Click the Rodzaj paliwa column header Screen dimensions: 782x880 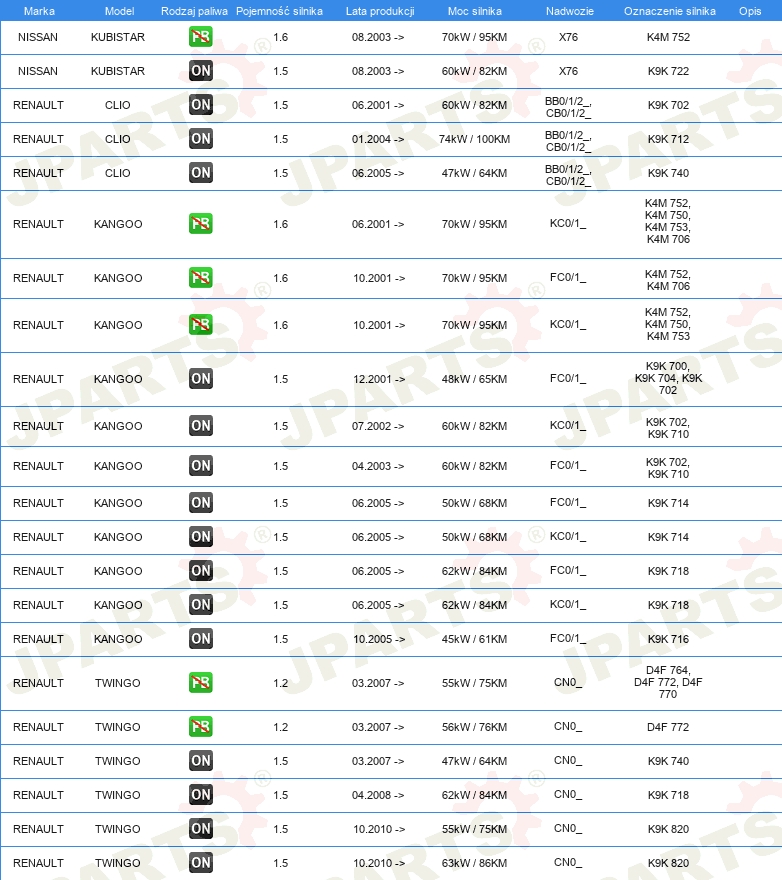[194, 11]
